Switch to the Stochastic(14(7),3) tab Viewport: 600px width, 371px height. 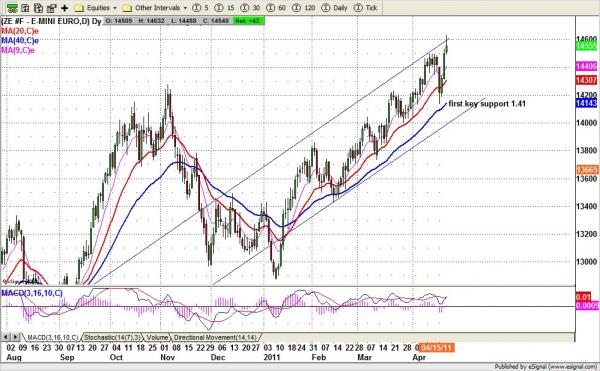point(112,338)
